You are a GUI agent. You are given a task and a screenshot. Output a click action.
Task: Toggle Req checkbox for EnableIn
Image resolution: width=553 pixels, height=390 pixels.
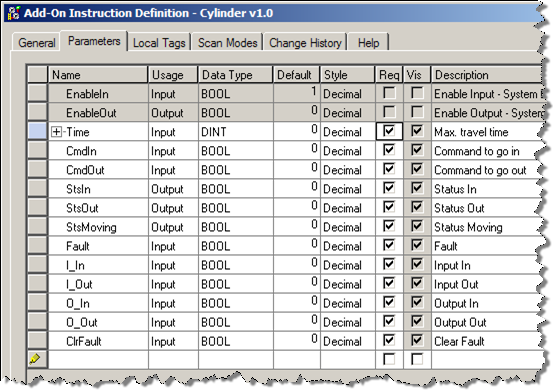pyautogui.click(x=389, y=93)
